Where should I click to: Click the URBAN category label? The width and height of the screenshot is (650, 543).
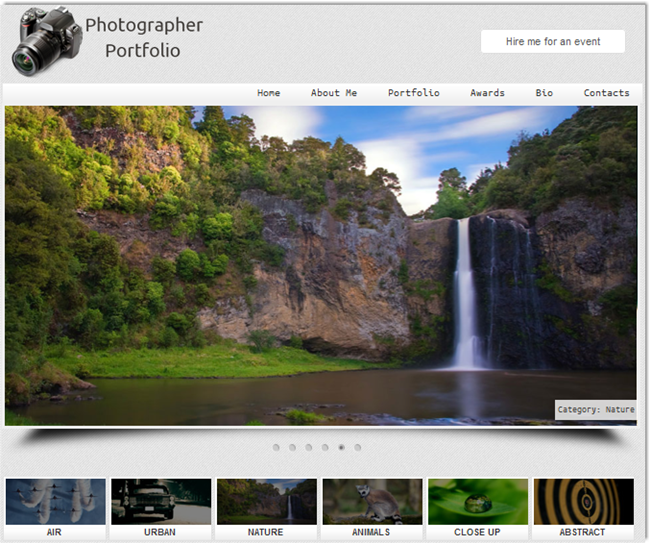(x=160, y=532)
